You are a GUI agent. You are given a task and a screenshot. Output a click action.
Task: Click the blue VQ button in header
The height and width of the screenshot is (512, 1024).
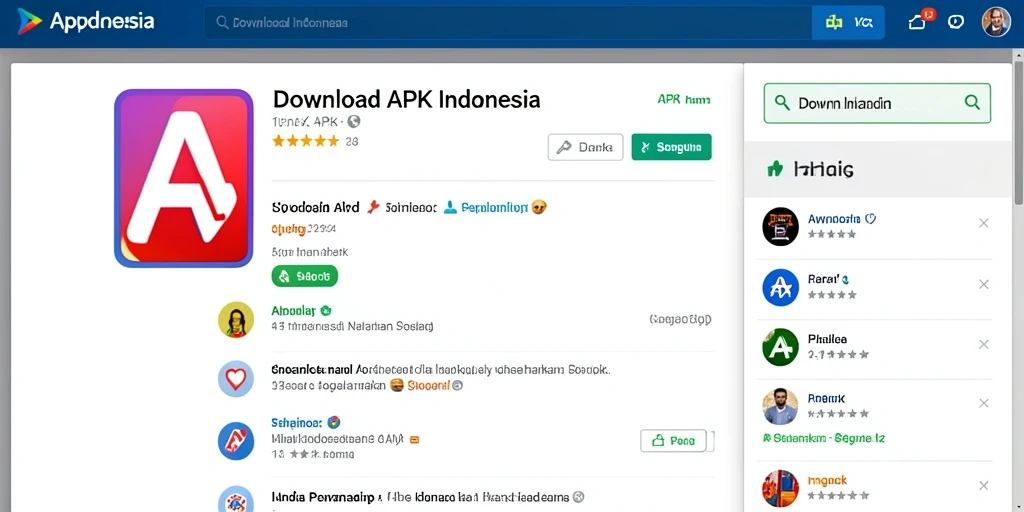coord(848,23)
